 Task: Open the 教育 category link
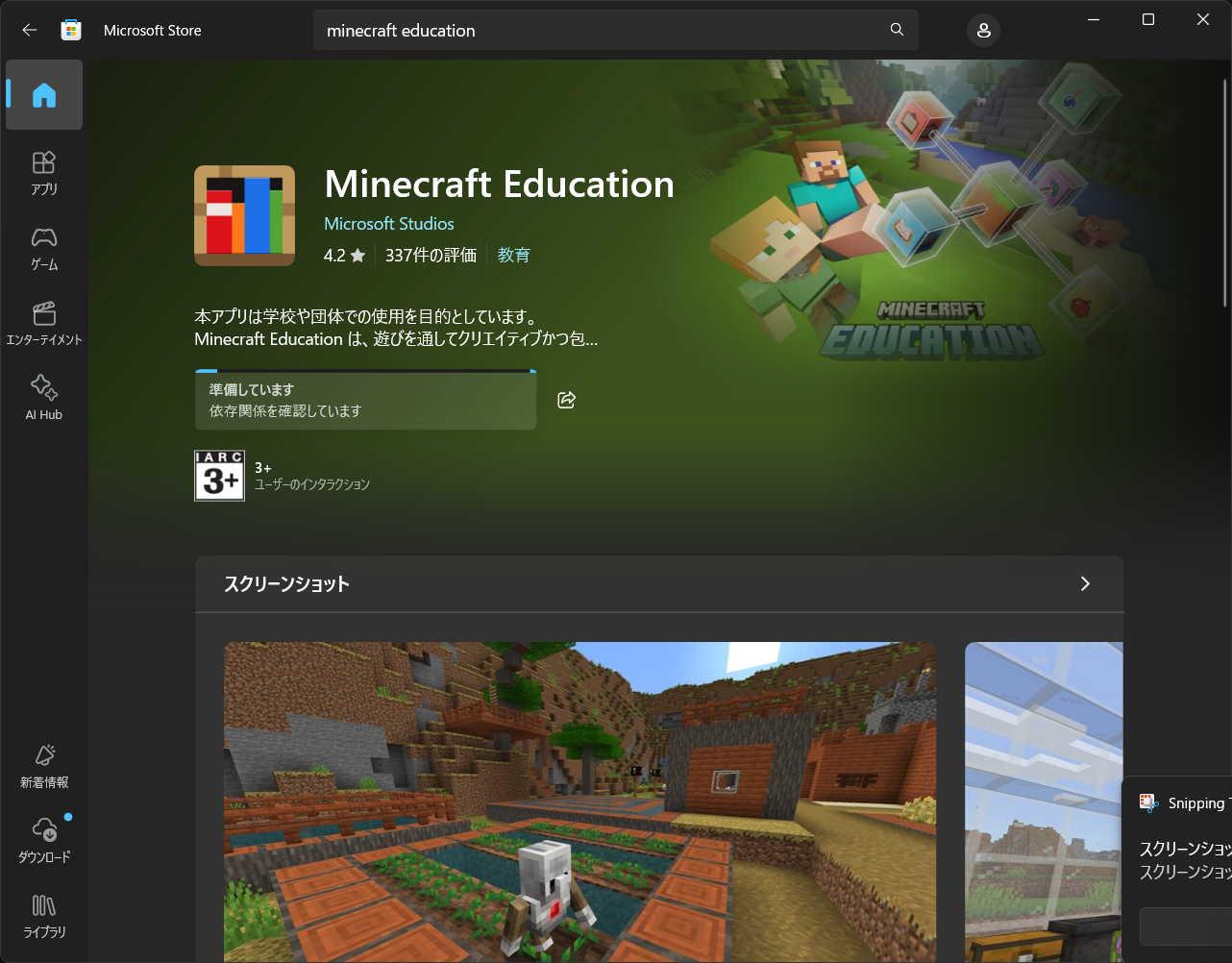[514, 255]
